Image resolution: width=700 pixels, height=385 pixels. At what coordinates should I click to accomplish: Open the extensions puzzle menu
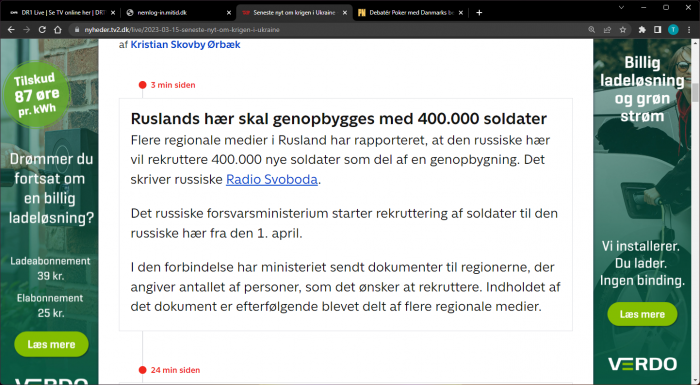pyautogui.click(x=642, y=30)
